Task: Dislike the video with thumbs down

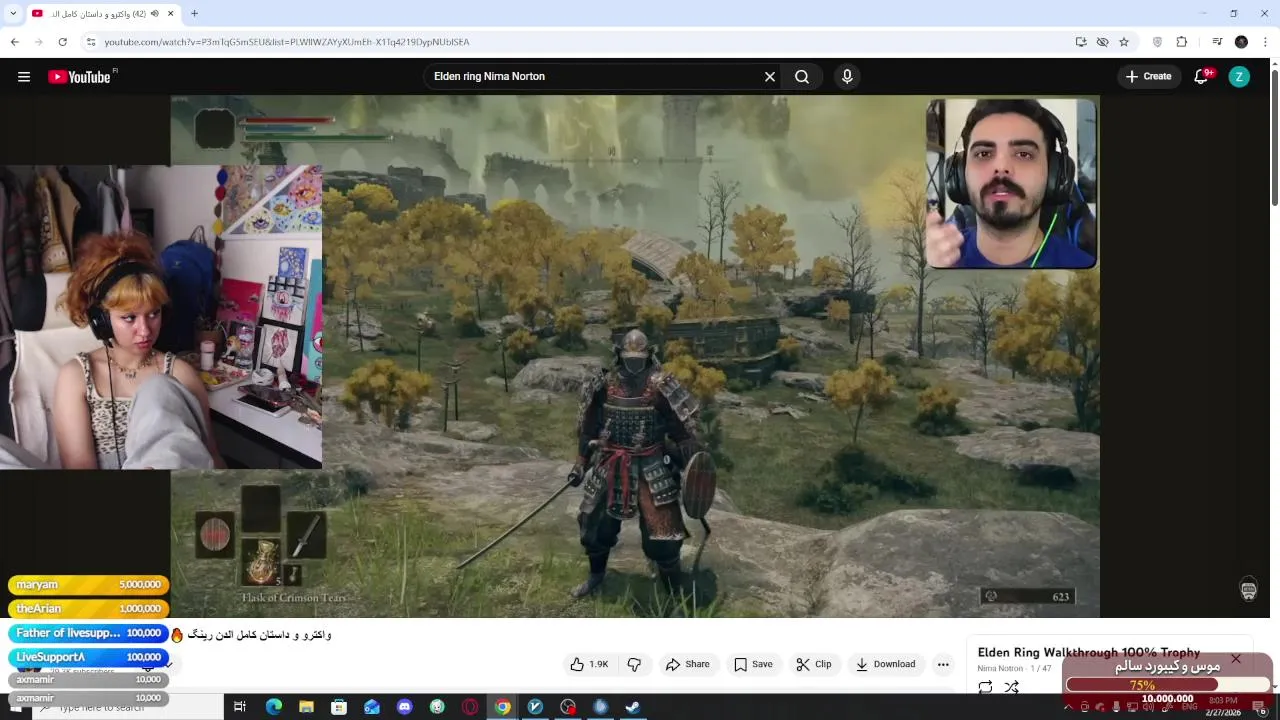Action: point(634,664)
